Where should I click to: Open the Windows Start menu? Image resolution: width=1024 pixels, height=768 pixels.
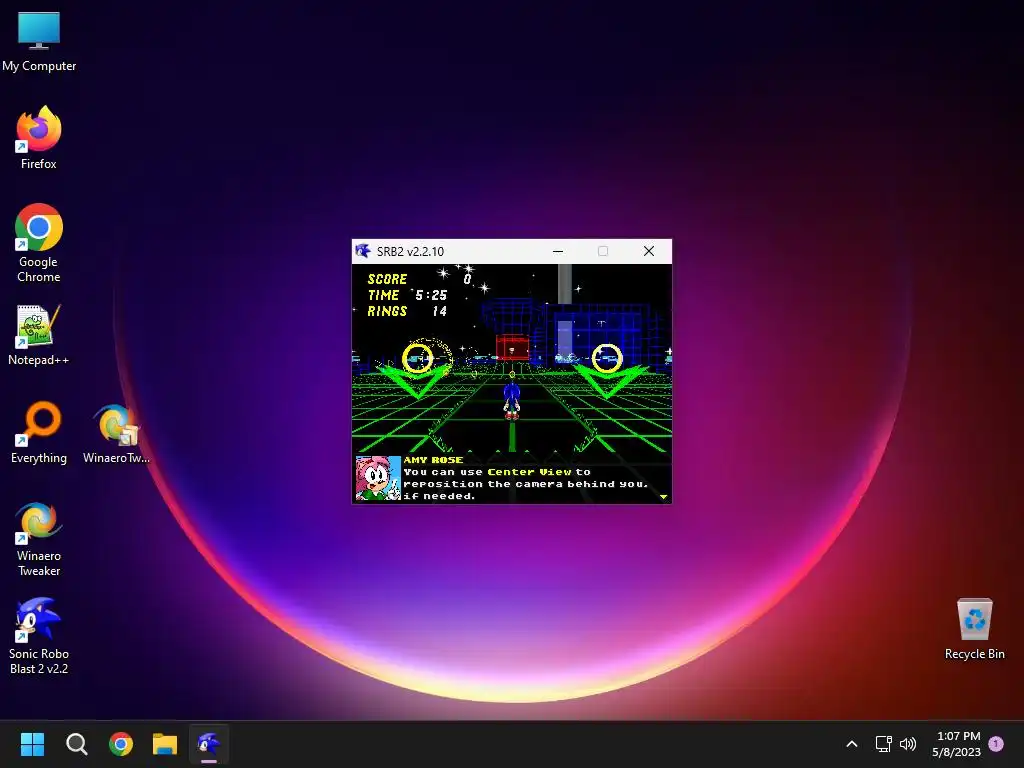tap(32, 744)
